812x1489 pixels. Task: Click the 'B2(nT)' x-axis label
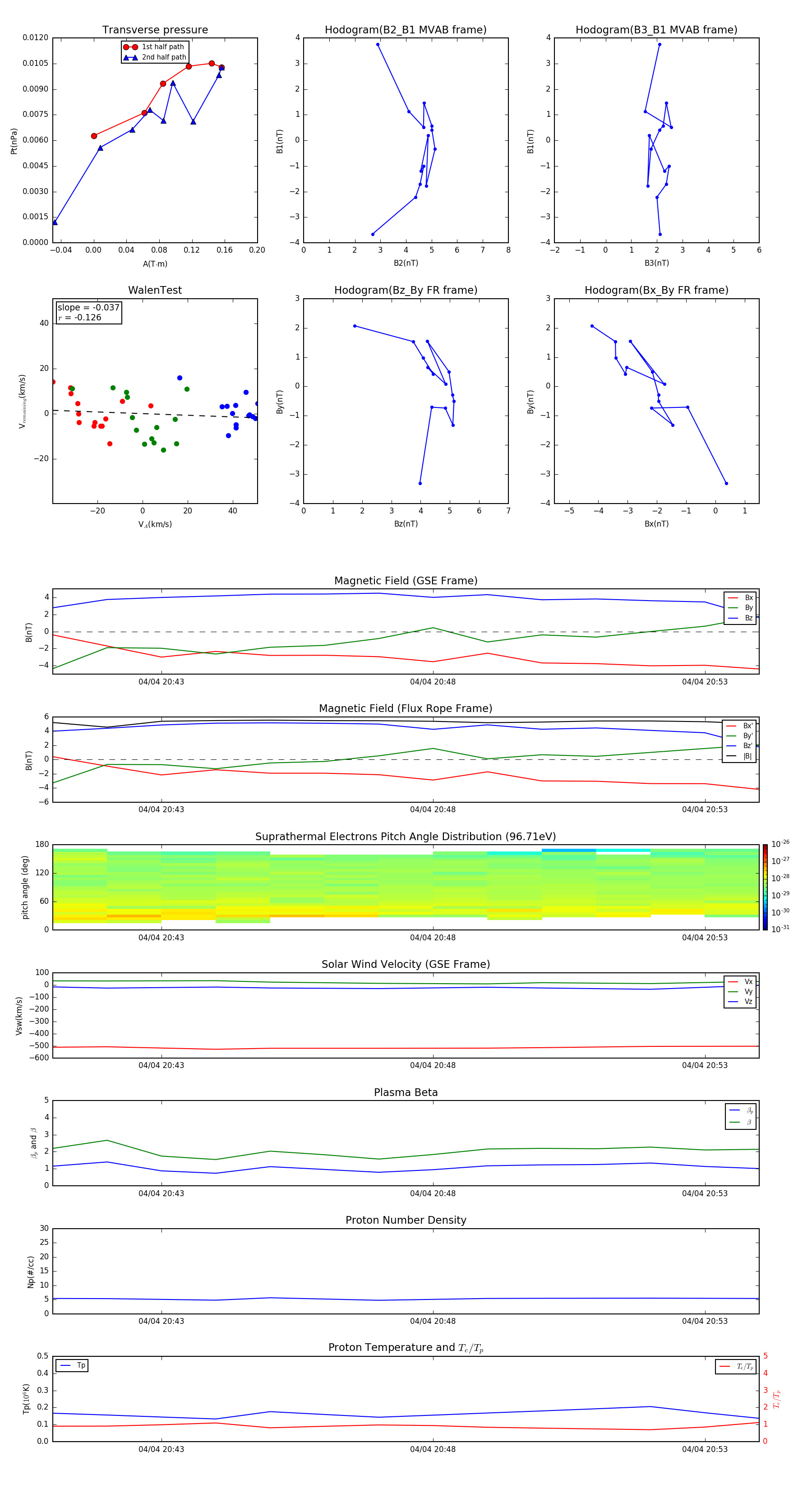point(406,263)
